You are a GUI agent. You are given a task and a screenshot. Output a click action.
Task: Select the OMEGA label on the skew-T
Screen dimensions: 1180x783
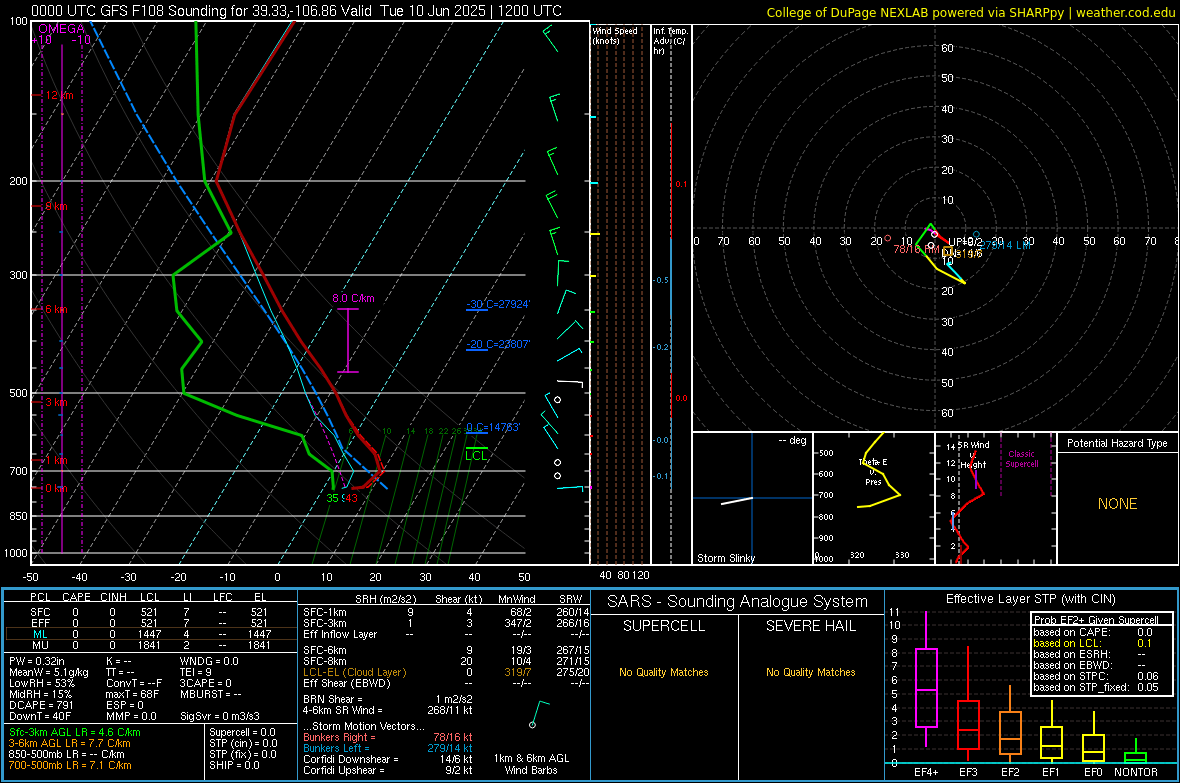click(x=62, y=29)
